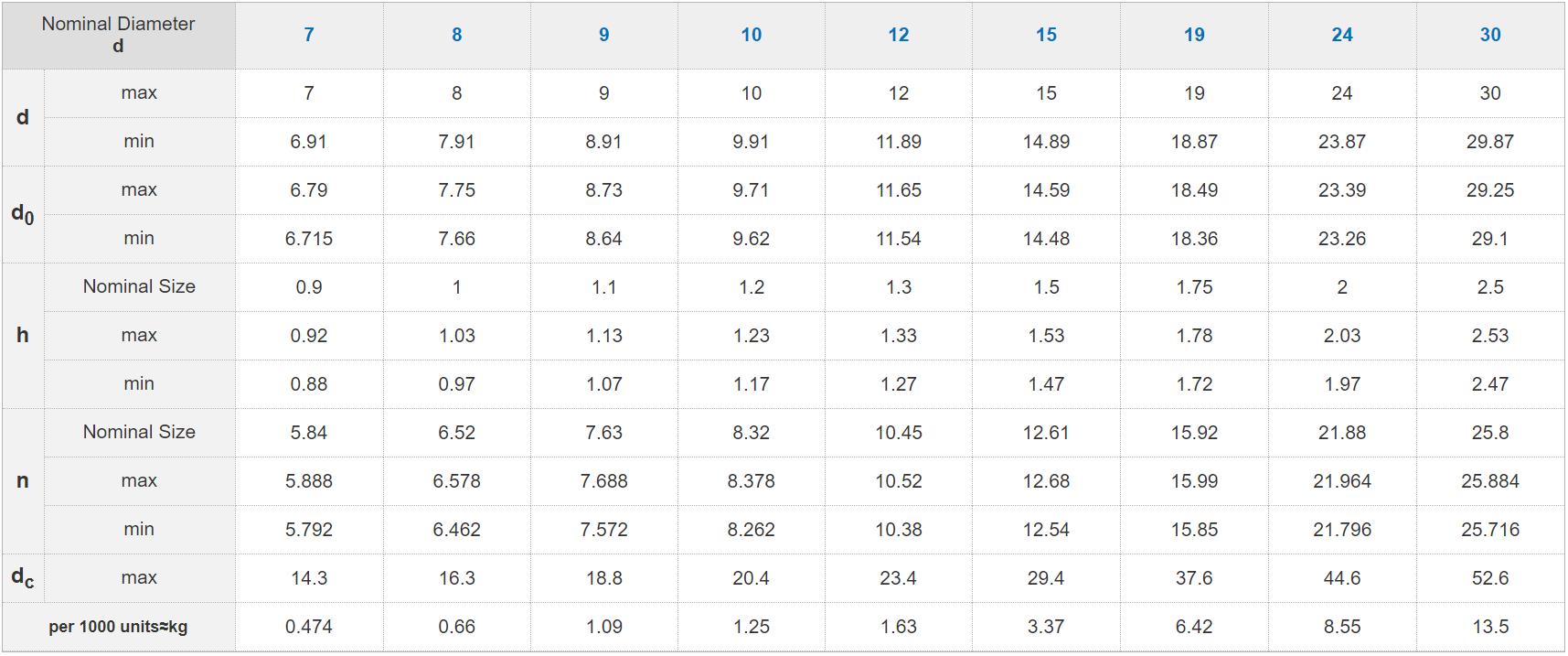Click the h row header label
The image size is (1568, 656).
pyautogui.click(x=23, y=335)
